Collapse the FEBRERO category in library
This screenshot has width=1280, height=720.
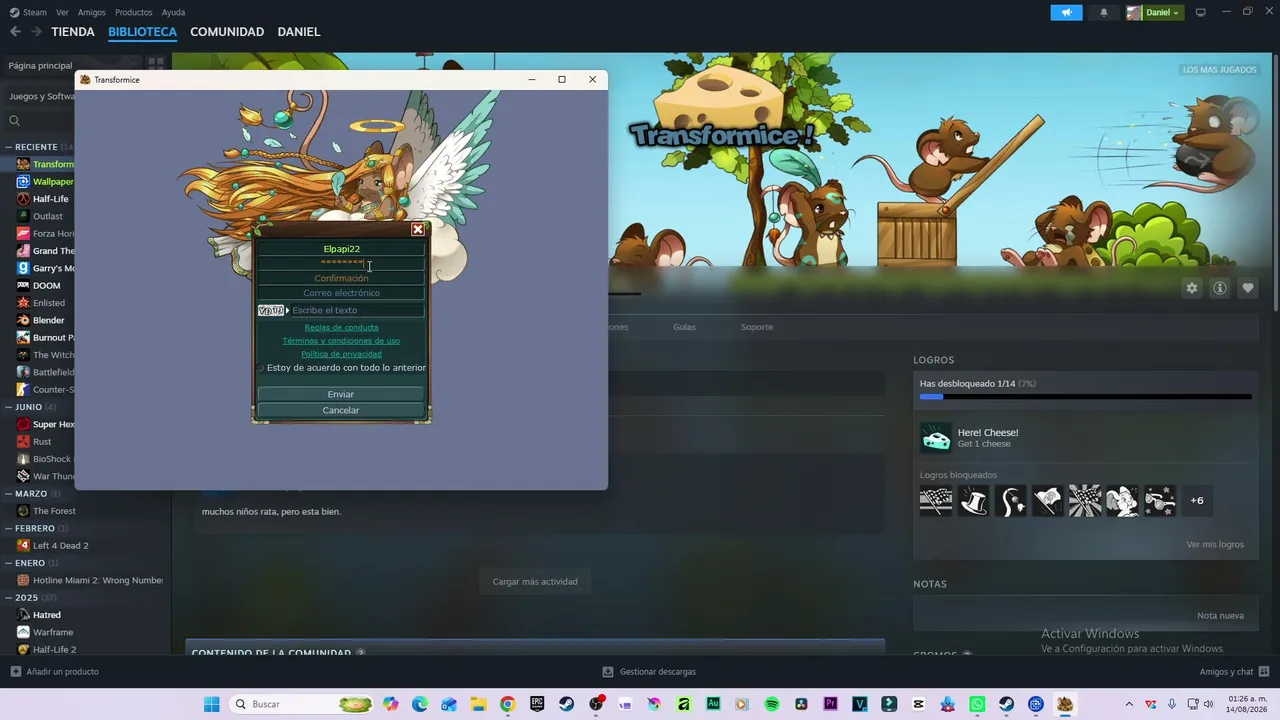click(8, 528)
